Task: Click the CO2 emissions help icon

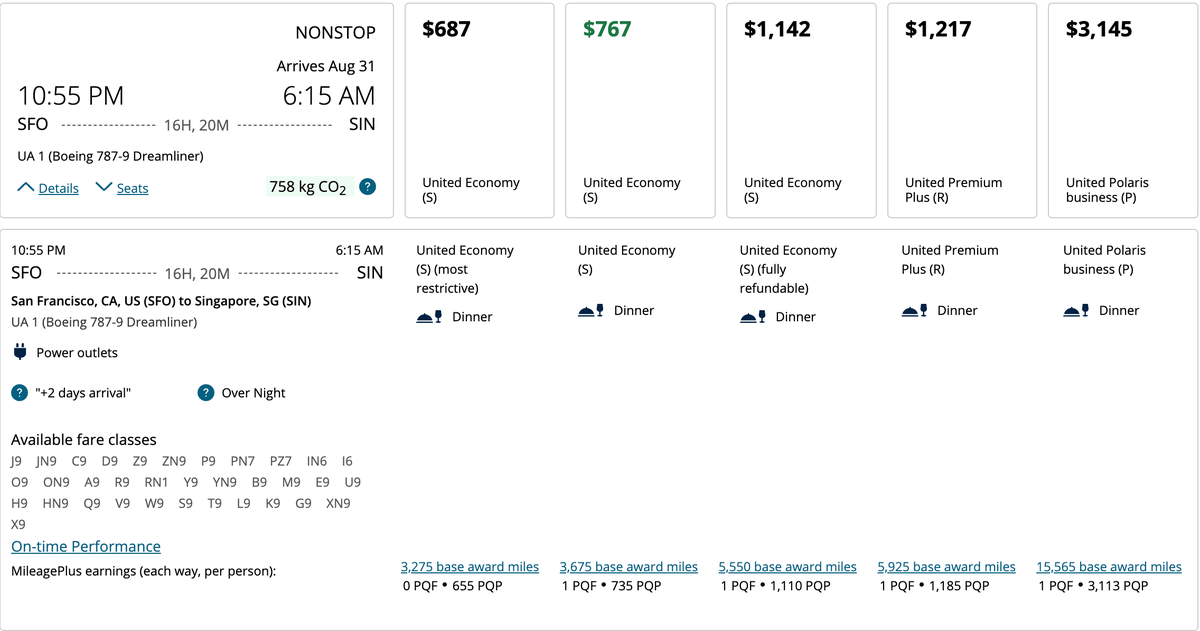Action: click(x=368, y=187)
